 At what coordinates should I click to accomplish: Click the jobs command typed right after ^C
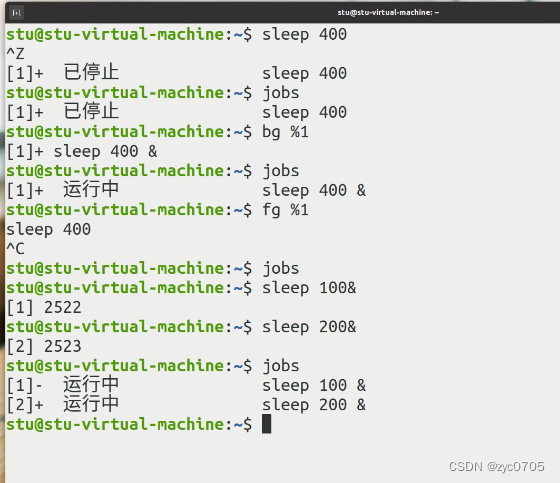(x=281, y=268)
